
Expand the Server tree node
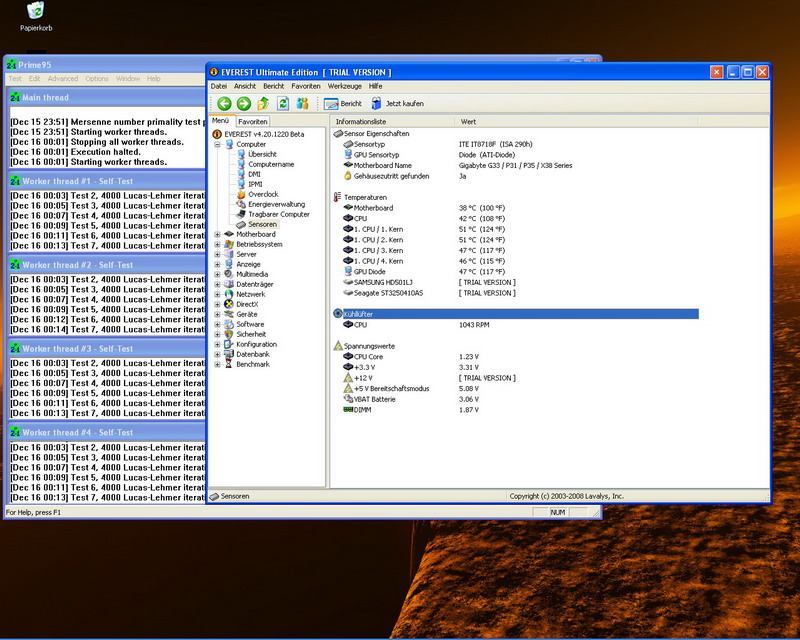[x=217, y=254]
